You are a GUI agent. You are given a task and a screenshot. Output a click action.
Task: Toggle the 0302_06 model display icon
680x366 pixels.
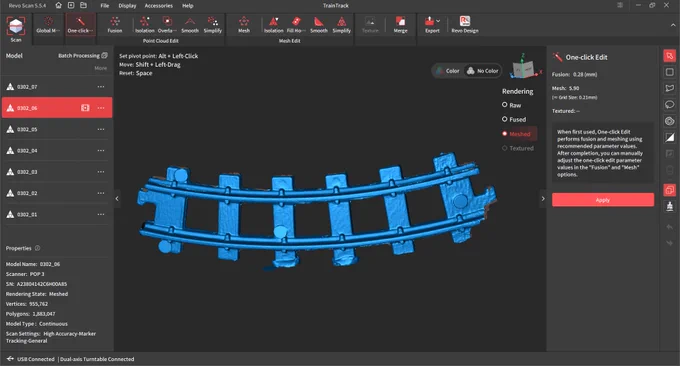pos(85,108)
